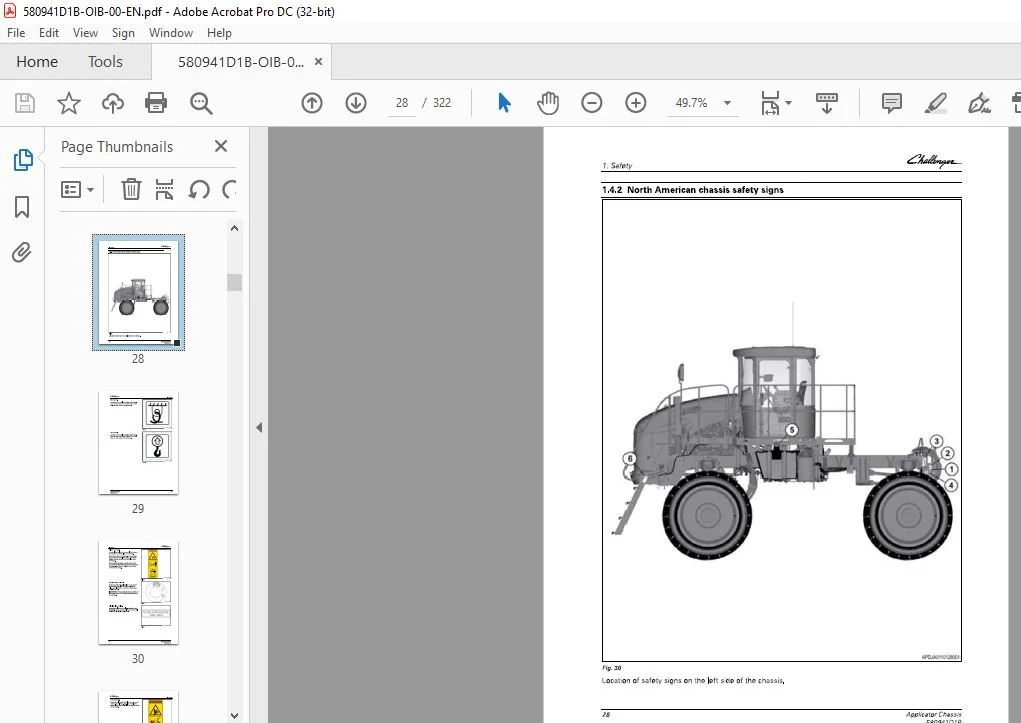Open the Page Thumbnails pane icon
1021x723 pixels.
pos(23,160)
